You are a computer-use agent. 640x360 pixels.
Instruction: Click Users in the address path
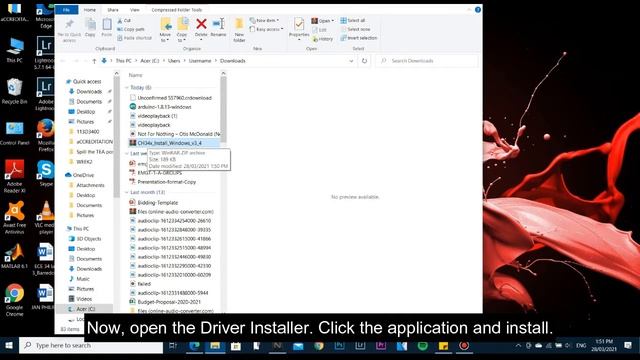(174, 61)
